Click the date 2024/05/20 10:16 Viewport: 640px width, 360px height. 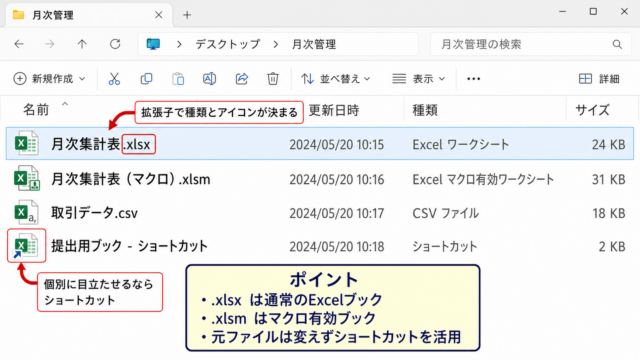337,179
